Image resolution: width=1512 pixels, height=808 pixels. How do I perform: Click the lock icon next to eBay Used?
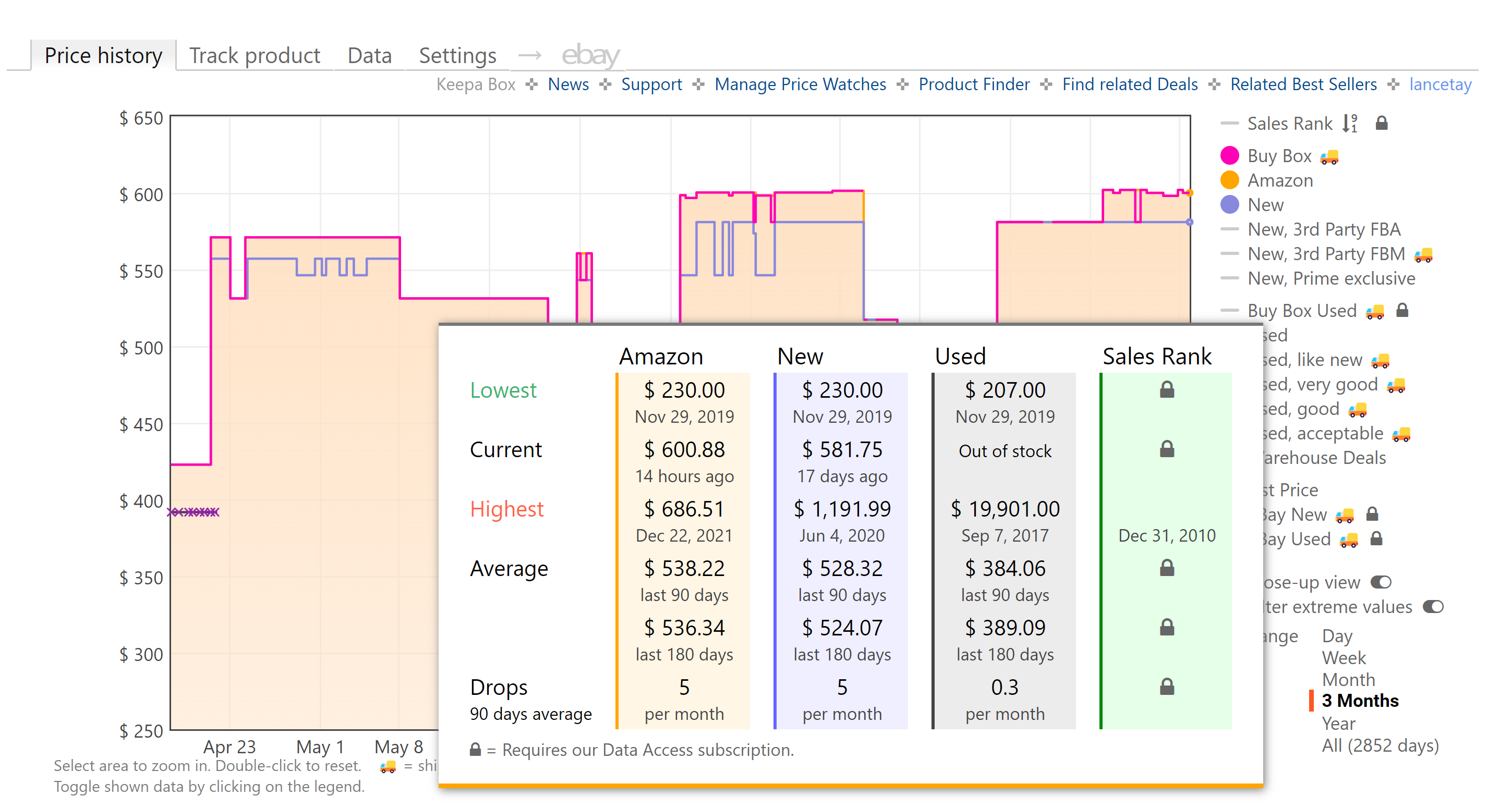point(1376,538)
